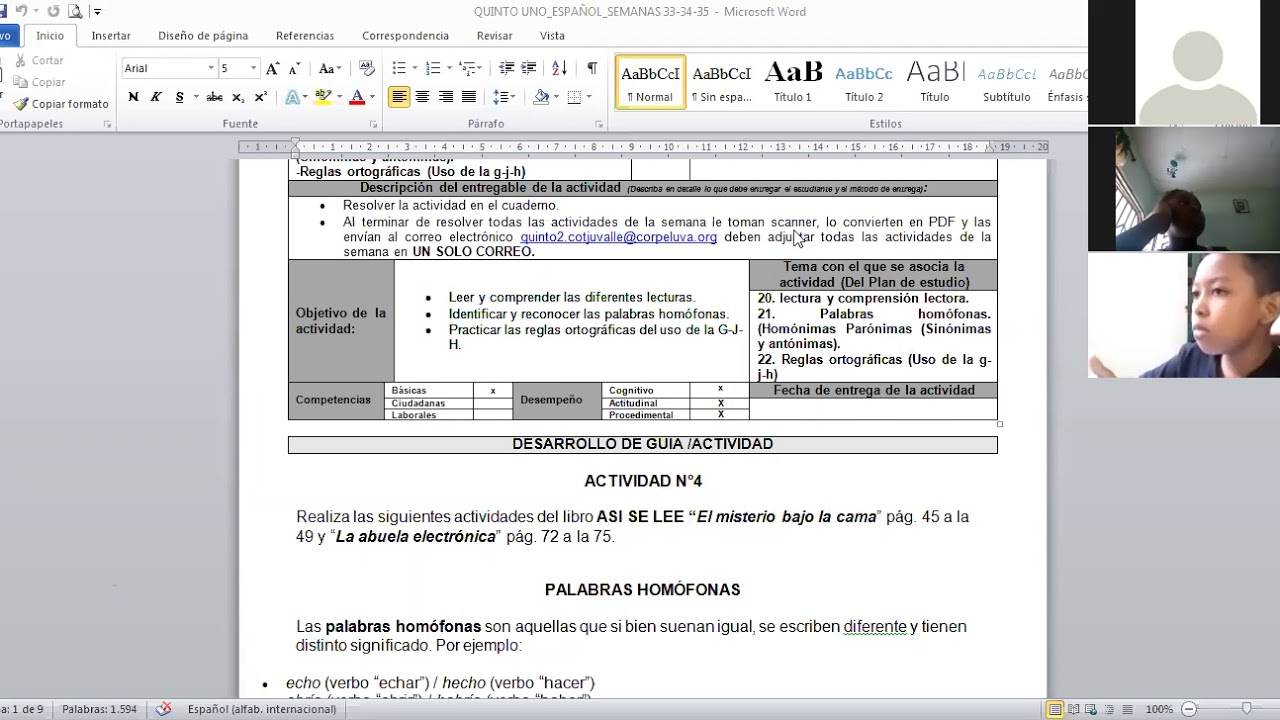The width and height of the screenshot is (1280, 720).
Task: Open the Change Case (Aa) menu
Action: pyautogui.click(x=328, y=68)
